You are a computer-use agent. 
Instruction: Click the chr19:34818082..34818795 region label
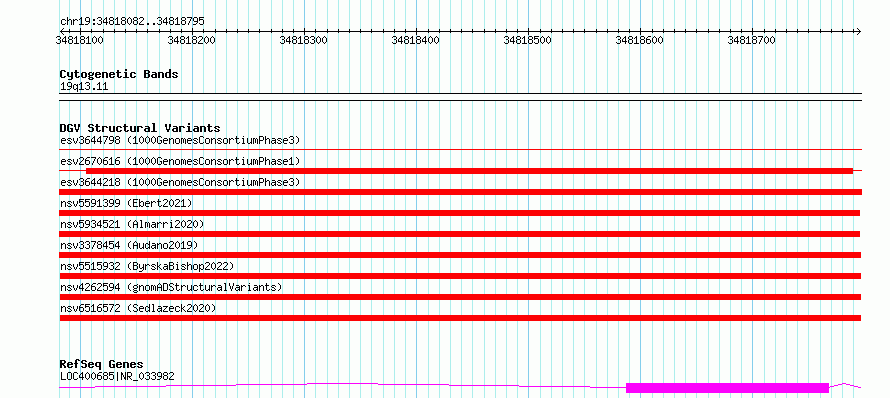tap(132, 22)
